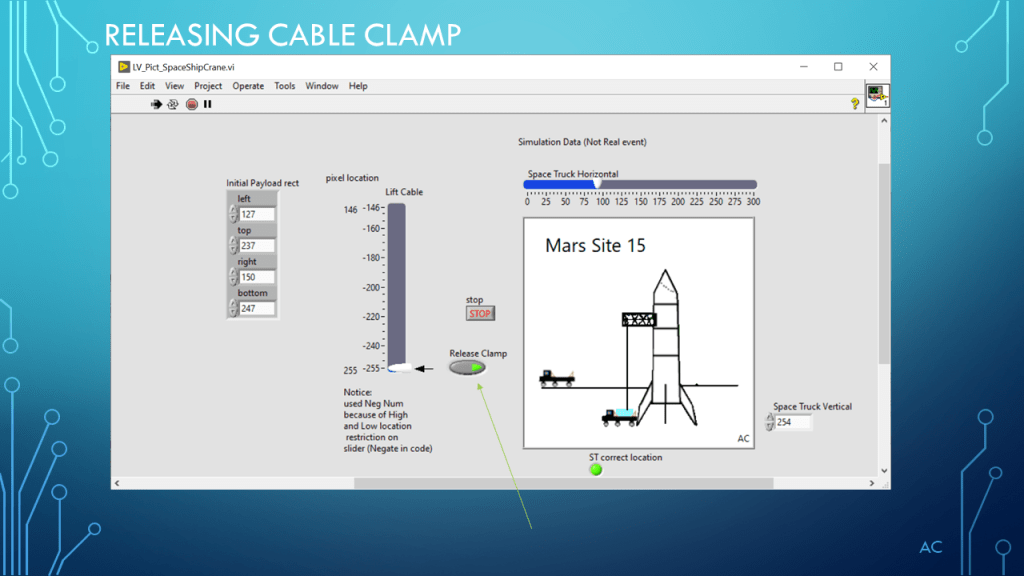Click the ST correct location green LED
This screenshot has height=576, width=1024.
click(x=596, y=469)
